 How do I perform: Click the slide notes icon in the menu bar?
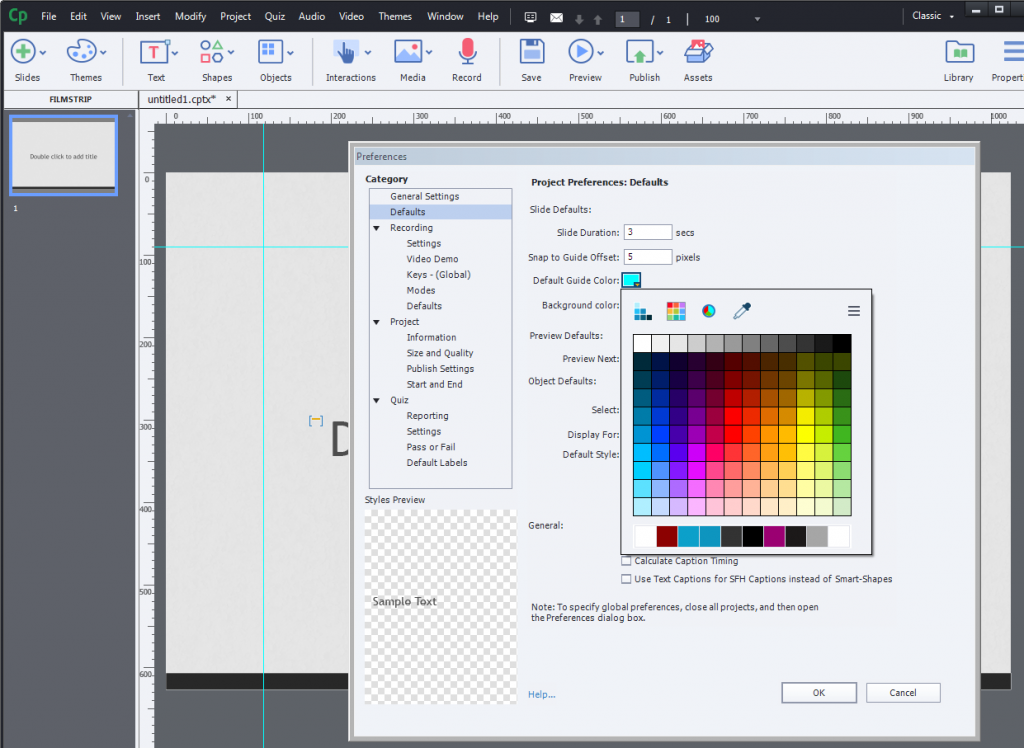coord(531,18)
